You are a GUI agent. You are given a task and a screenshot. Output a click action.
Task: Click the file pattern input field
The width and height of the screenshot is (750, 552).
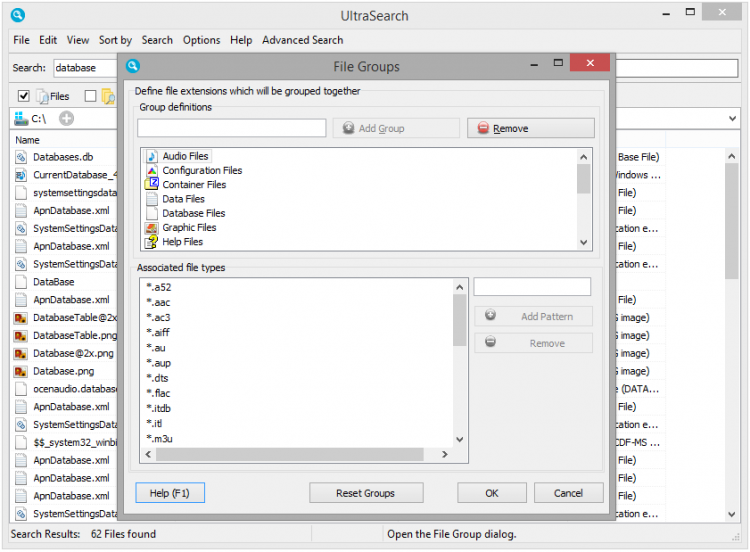(532, 287)
